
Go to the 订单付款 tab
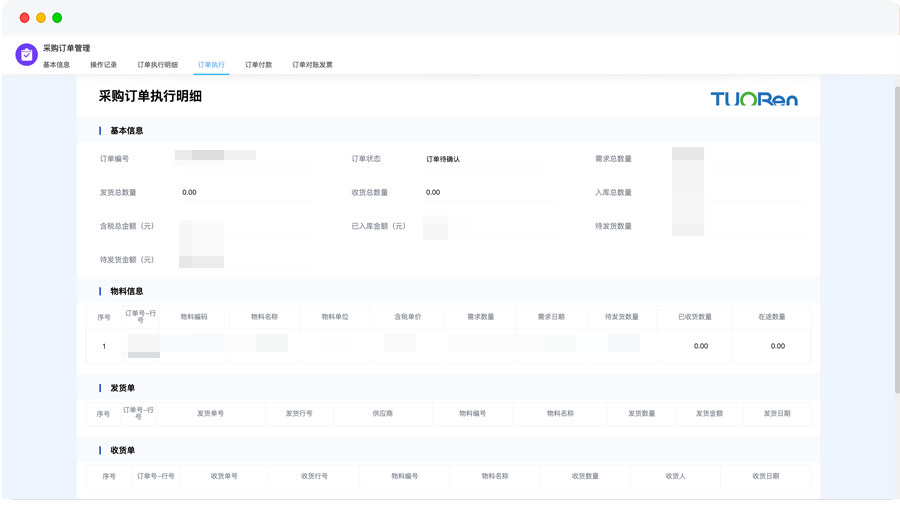click(258, 65)
